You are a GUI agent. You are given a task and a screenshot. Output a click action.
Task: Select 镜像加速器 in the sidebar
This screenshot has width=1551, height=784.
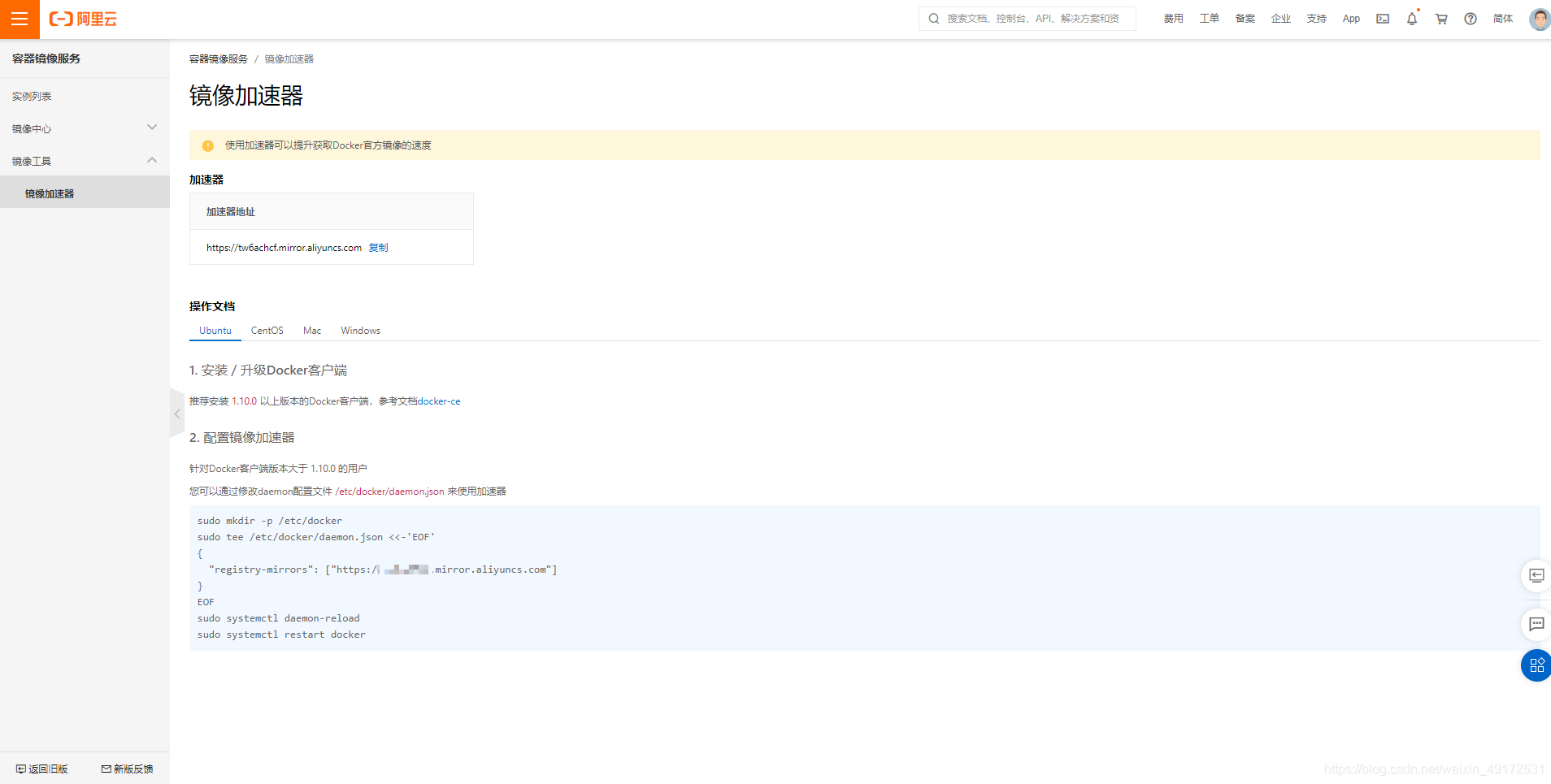(x=85, y=193)
